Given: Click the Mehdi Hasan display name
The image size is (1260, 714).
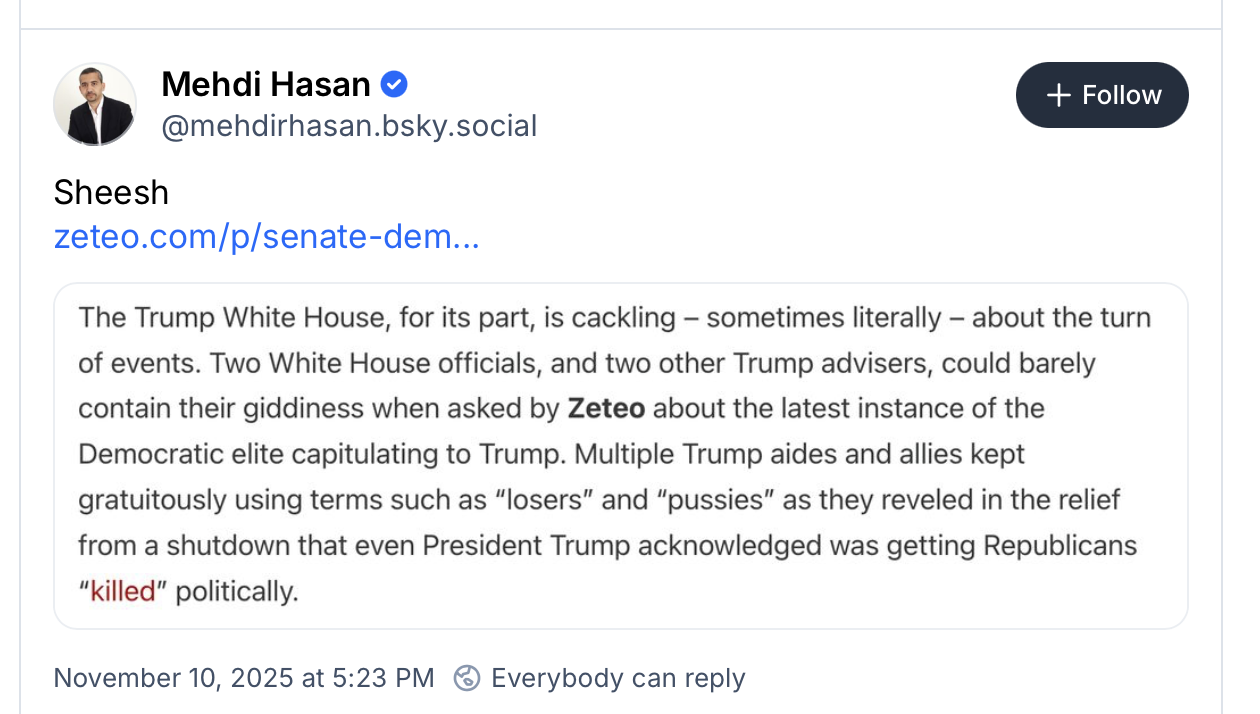Looking at the screenshot, I should click(x=266, y=84).
